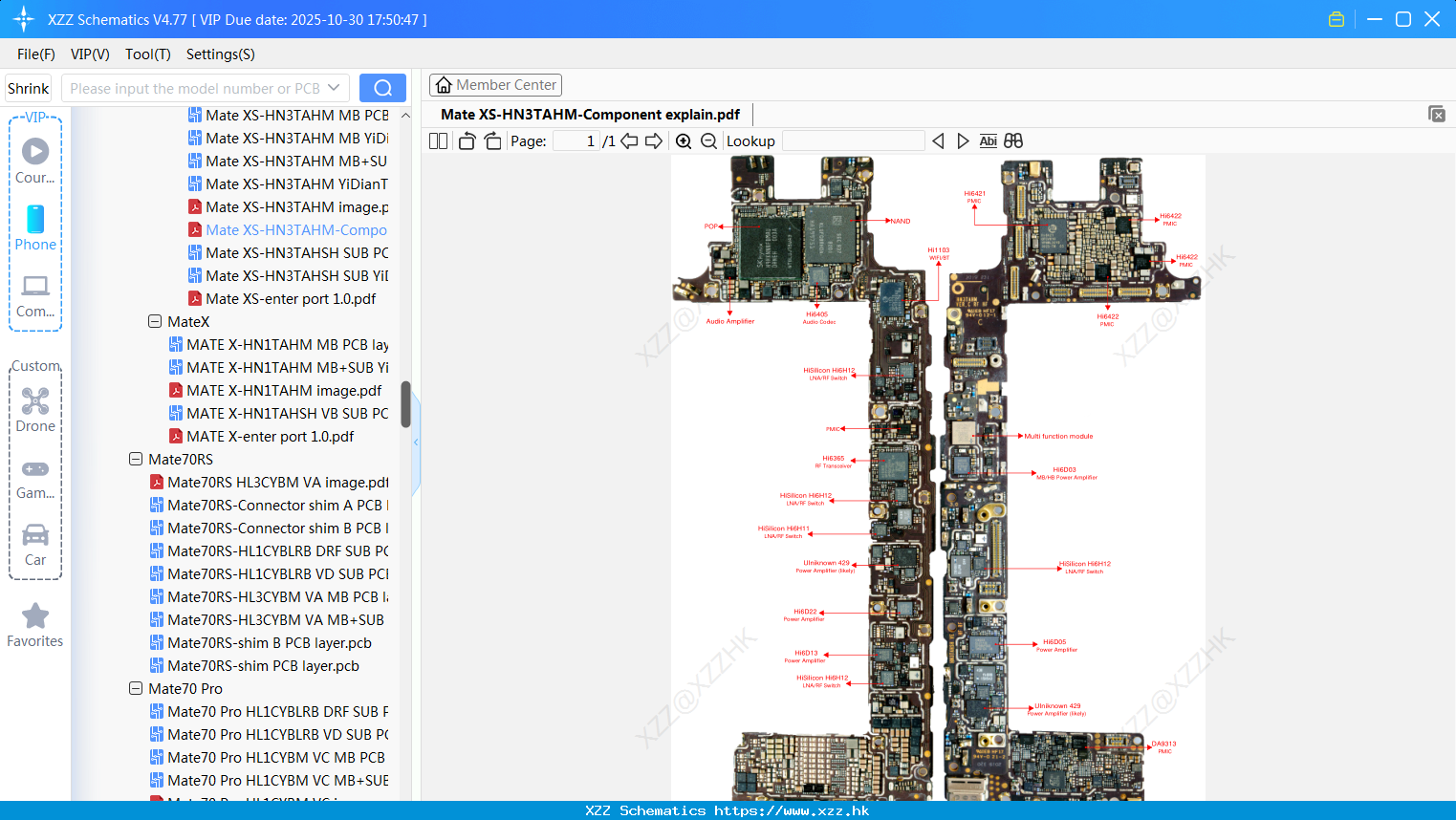Collapse the MateX tree node

155,322
